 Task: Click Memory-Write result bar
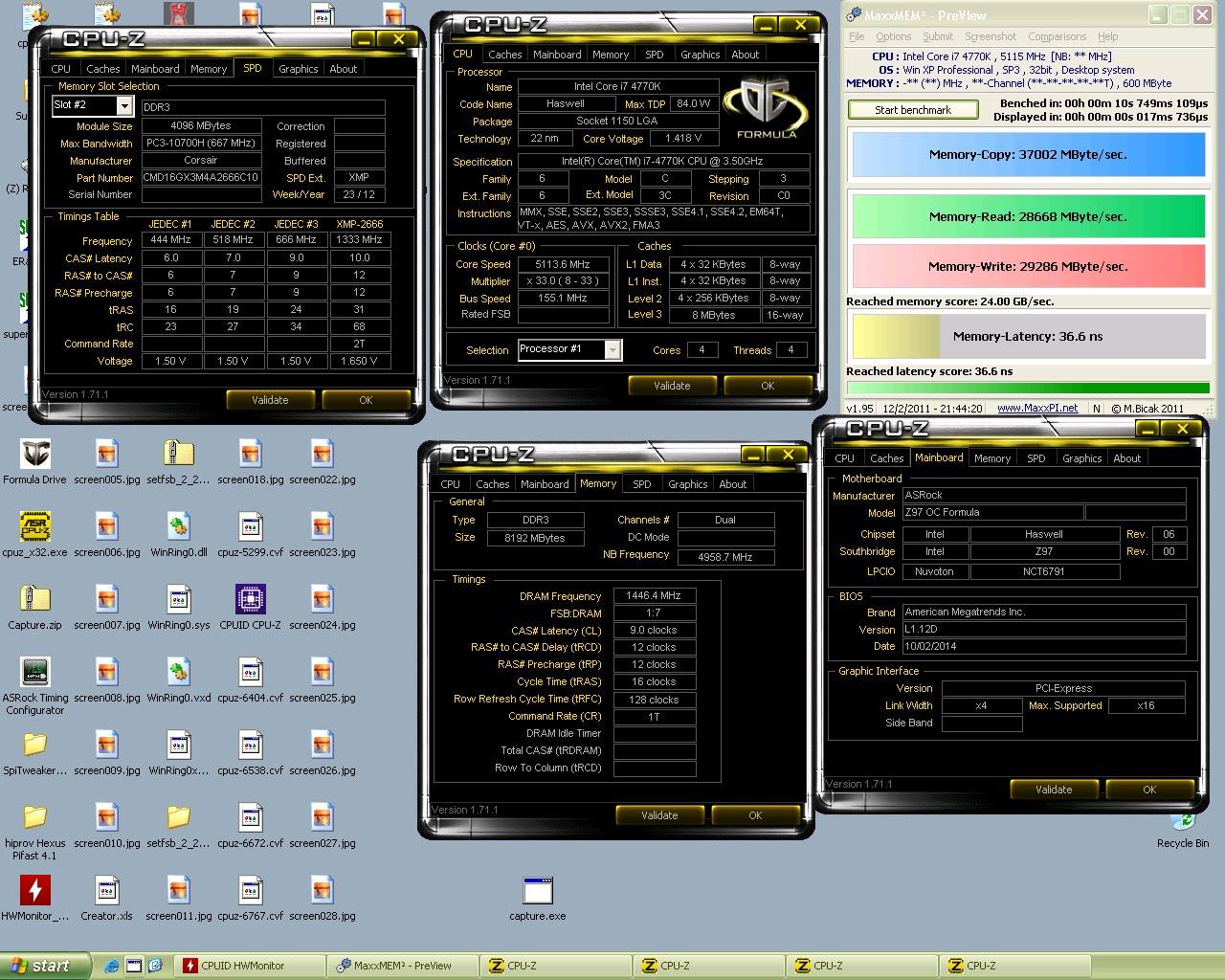1028,266
